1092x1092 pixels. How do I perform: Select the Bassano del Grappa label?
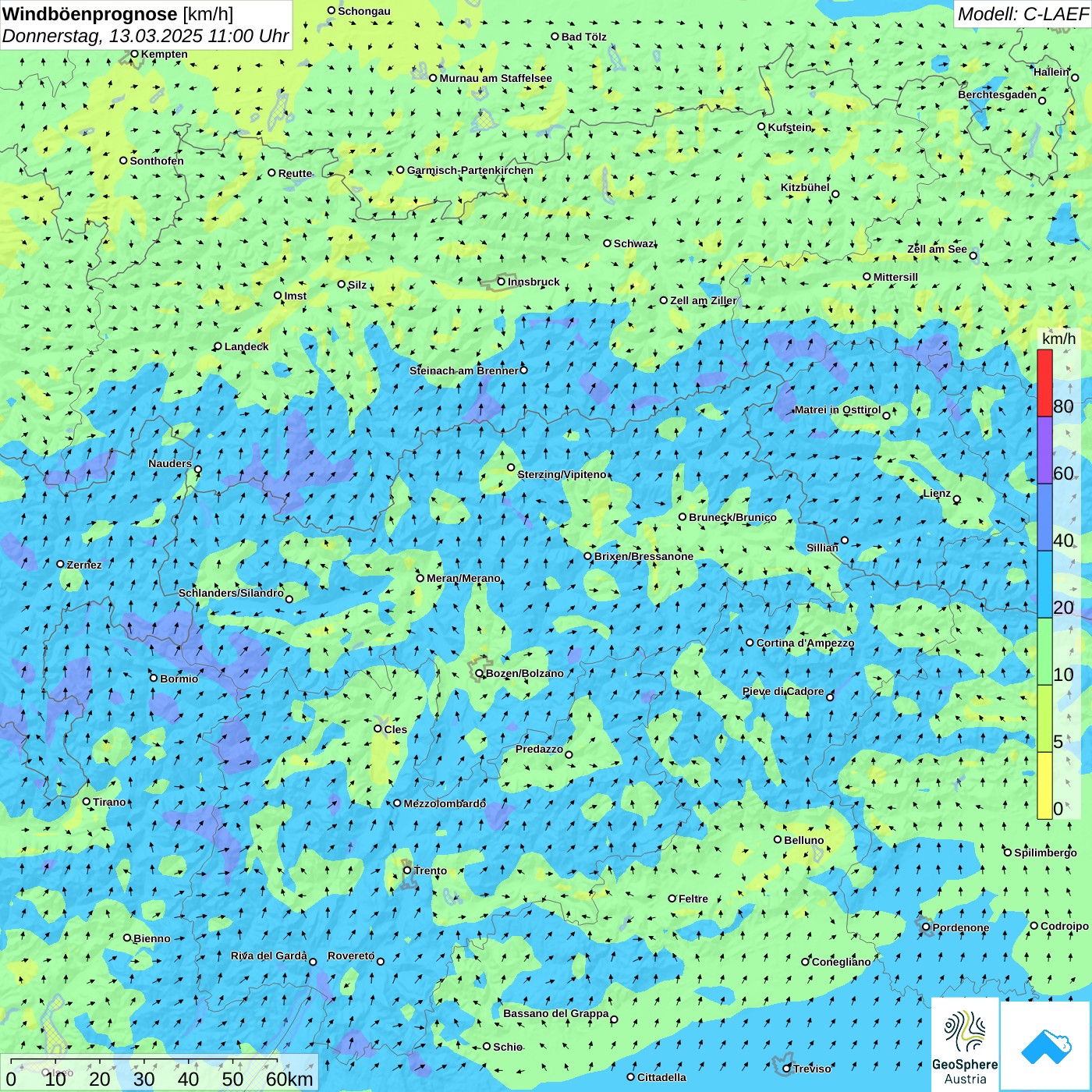coord(556,1013)
